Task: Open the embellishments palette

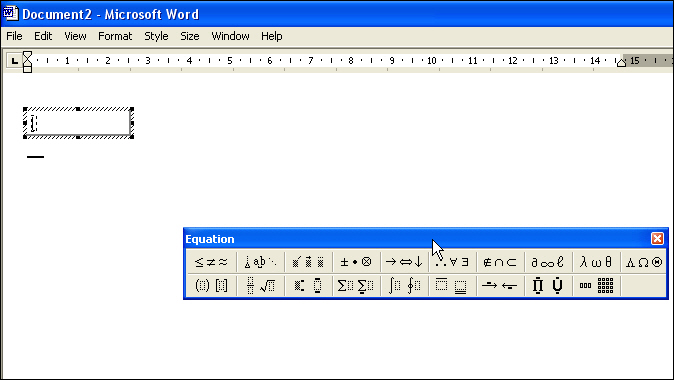Action: click(308, 262)
